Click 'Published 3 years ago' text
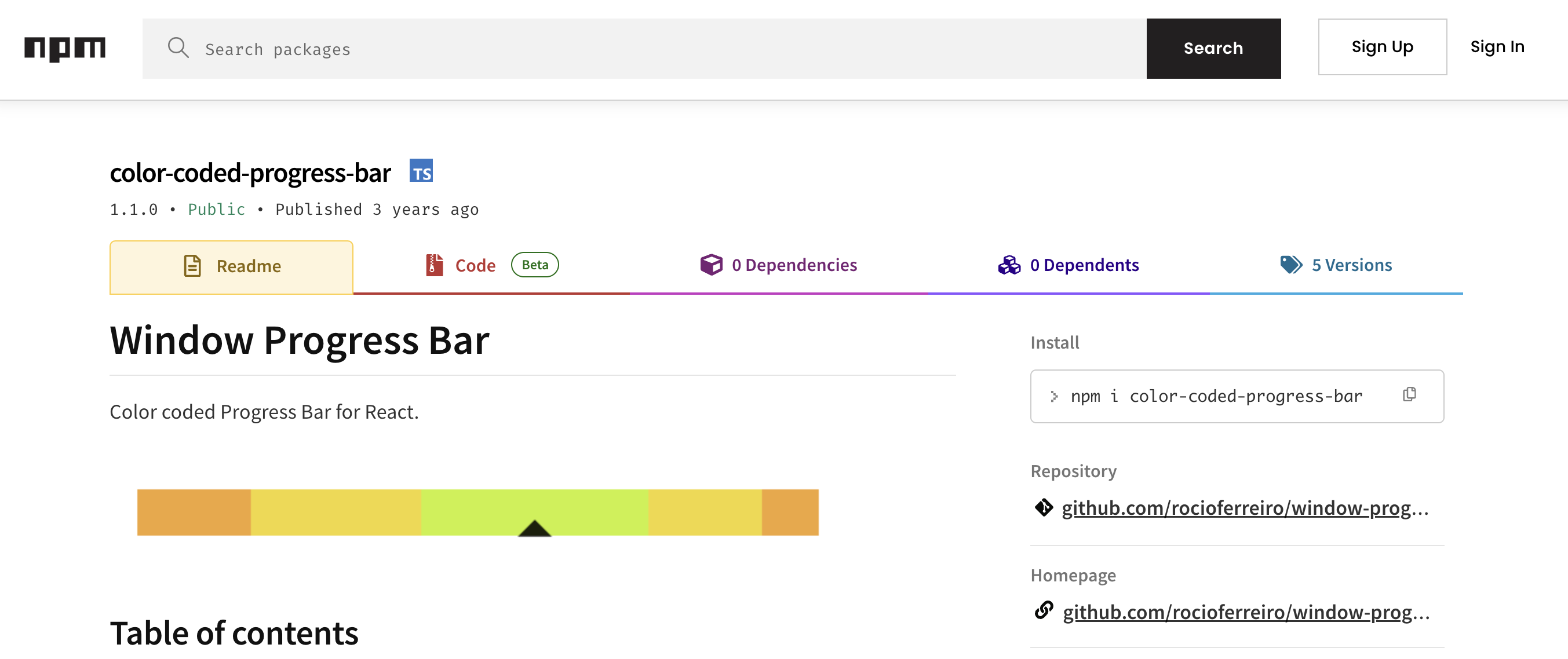 [x=377, y=209]
